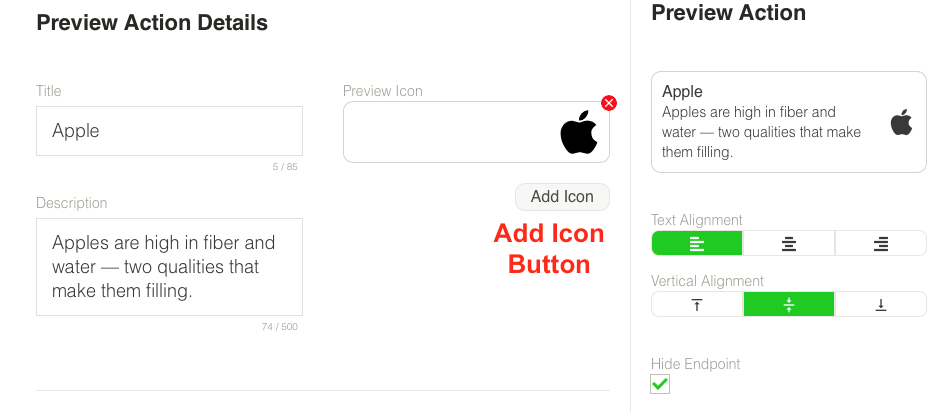Click the preview card description text
This screenshot has width=943, height=412.
click(x=760, y=132)
